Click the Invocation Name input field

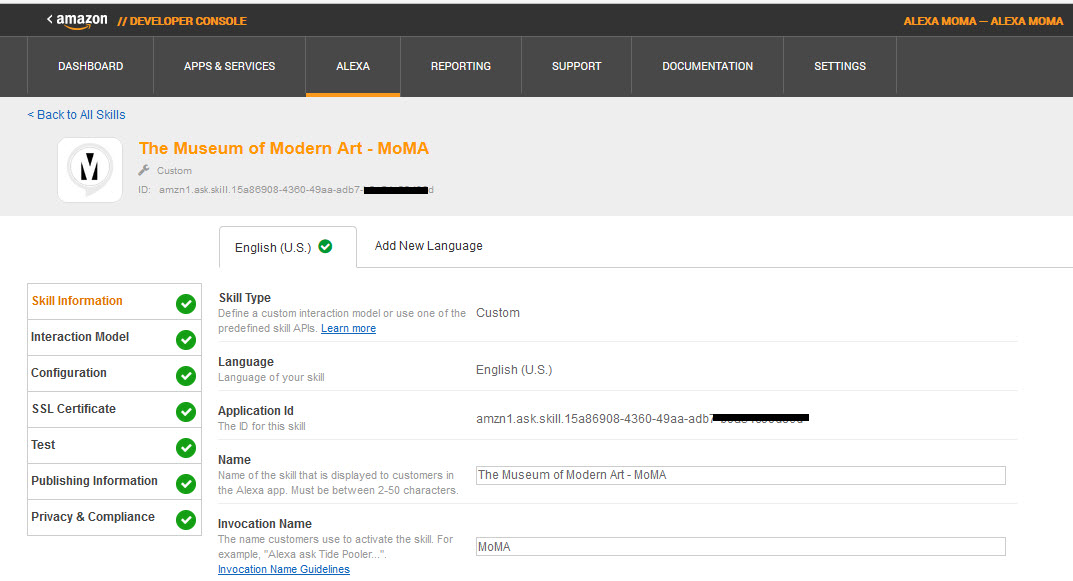pyautogui.click(x=740, y=546)
